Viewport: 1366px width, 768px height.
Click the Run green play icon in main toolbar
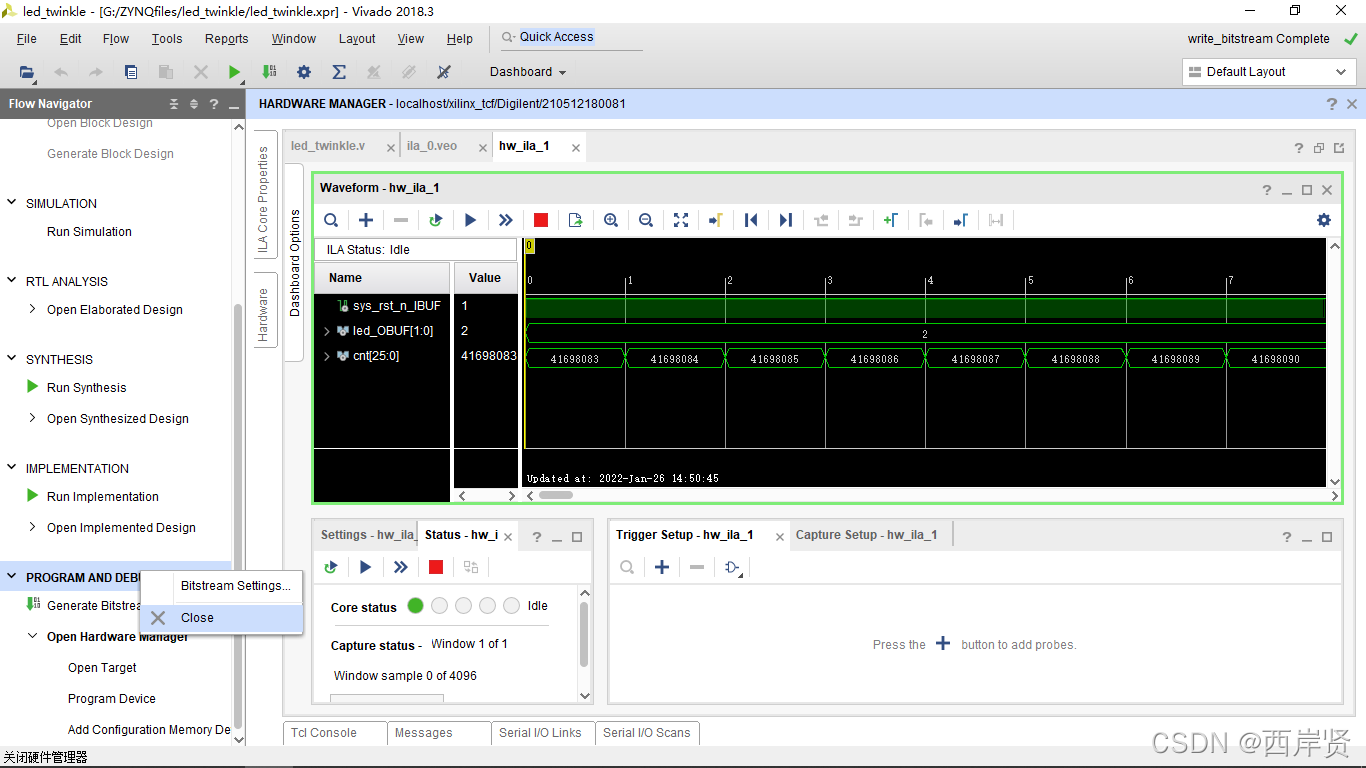coord(234,72)
